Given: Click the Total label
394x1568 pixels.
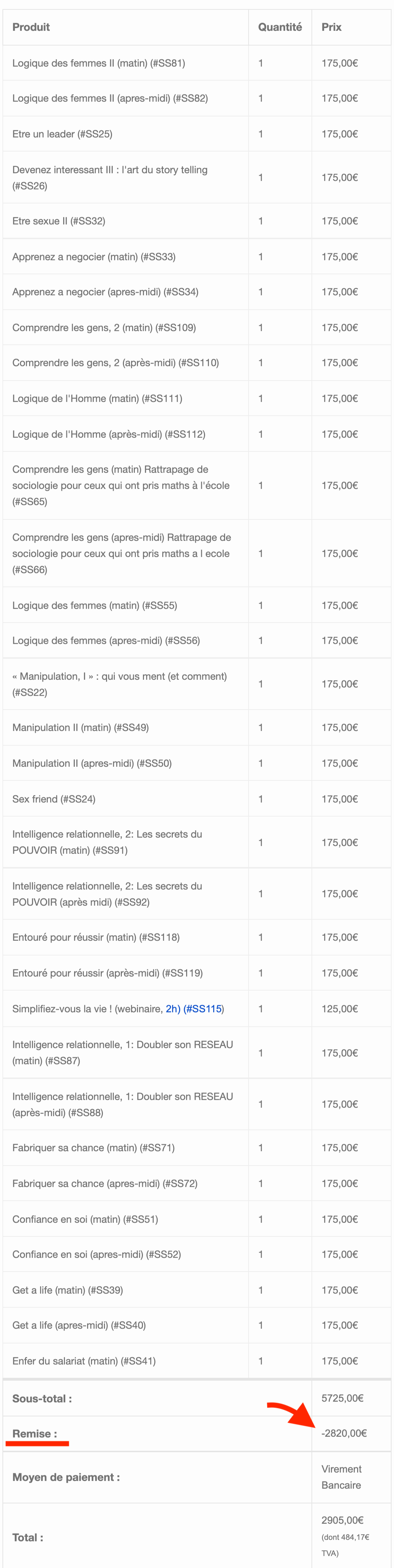Looking at the screenshot, I should (27, 1537).
